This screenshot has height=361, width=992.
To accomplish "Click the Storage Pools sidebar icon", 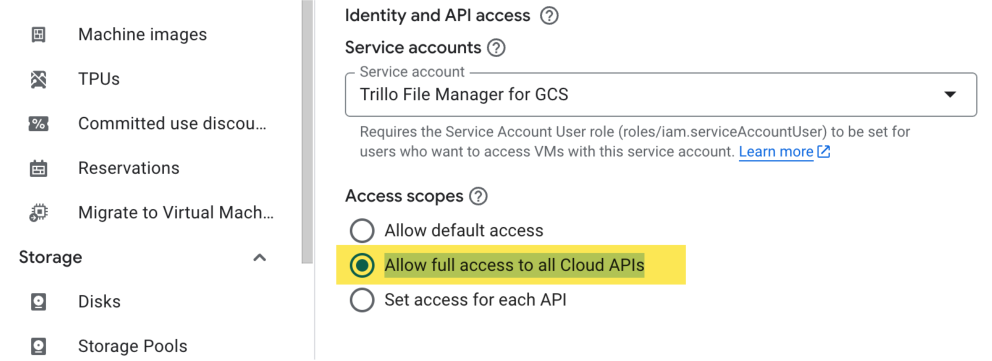I will pyautogui.click(x=39, y=346).
